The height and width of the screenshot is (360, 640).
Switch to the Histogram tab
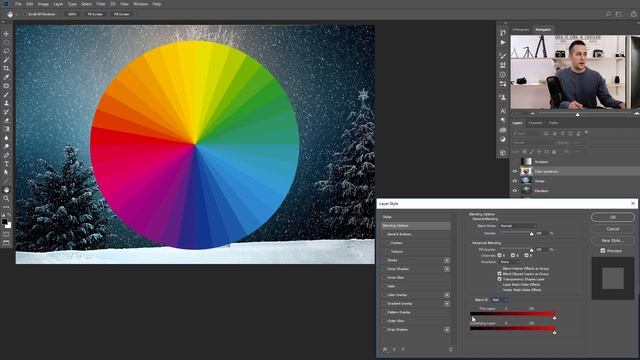(x=520, y=29)
